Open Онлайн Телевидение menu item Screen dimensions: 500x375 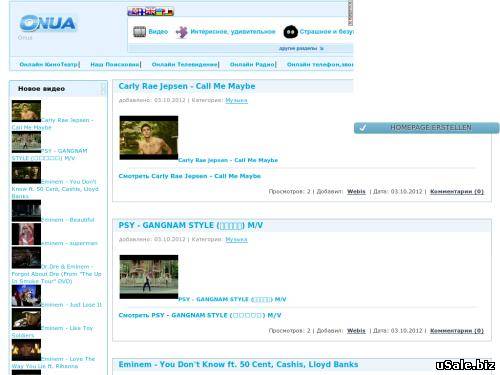(x=185, y=64)
